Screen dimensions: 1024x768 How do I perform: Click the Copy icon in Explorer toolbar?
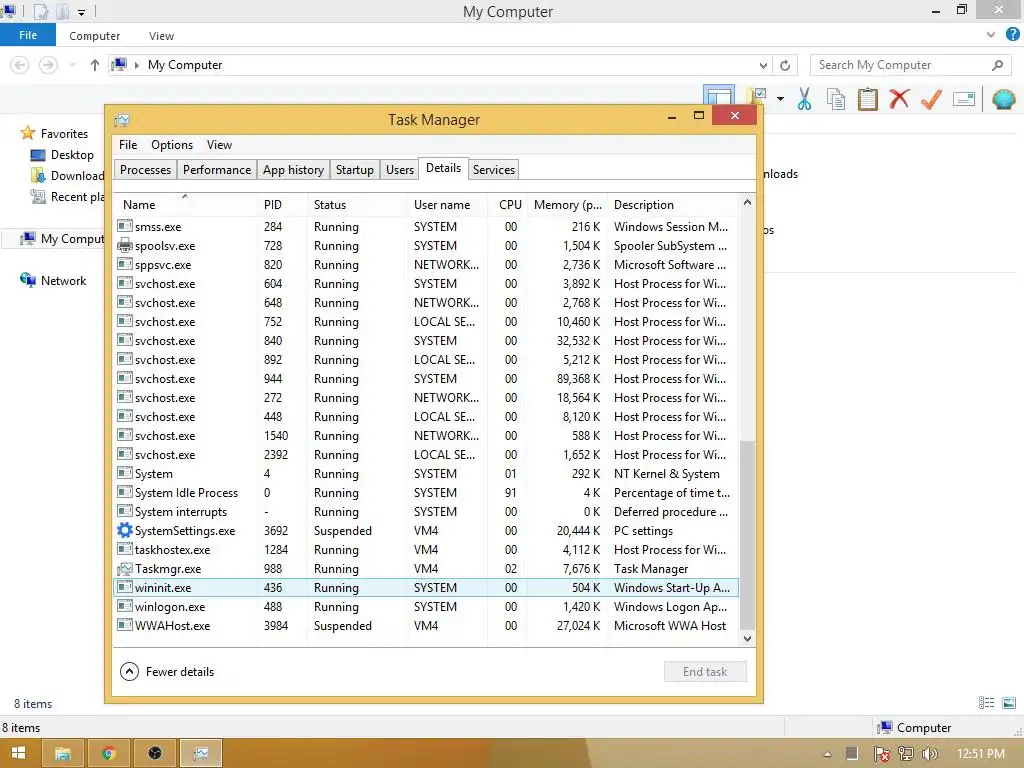[835, 99]
